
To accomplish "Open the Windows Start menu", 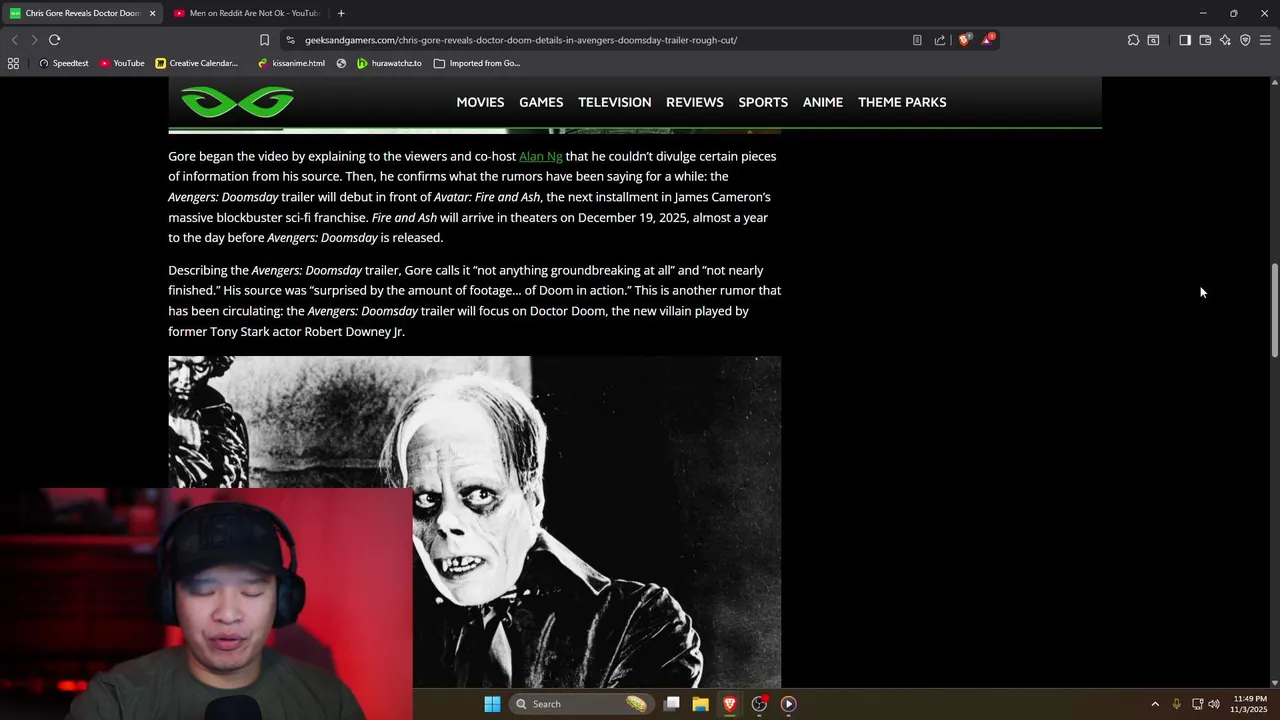I will (x=492, y=704).
